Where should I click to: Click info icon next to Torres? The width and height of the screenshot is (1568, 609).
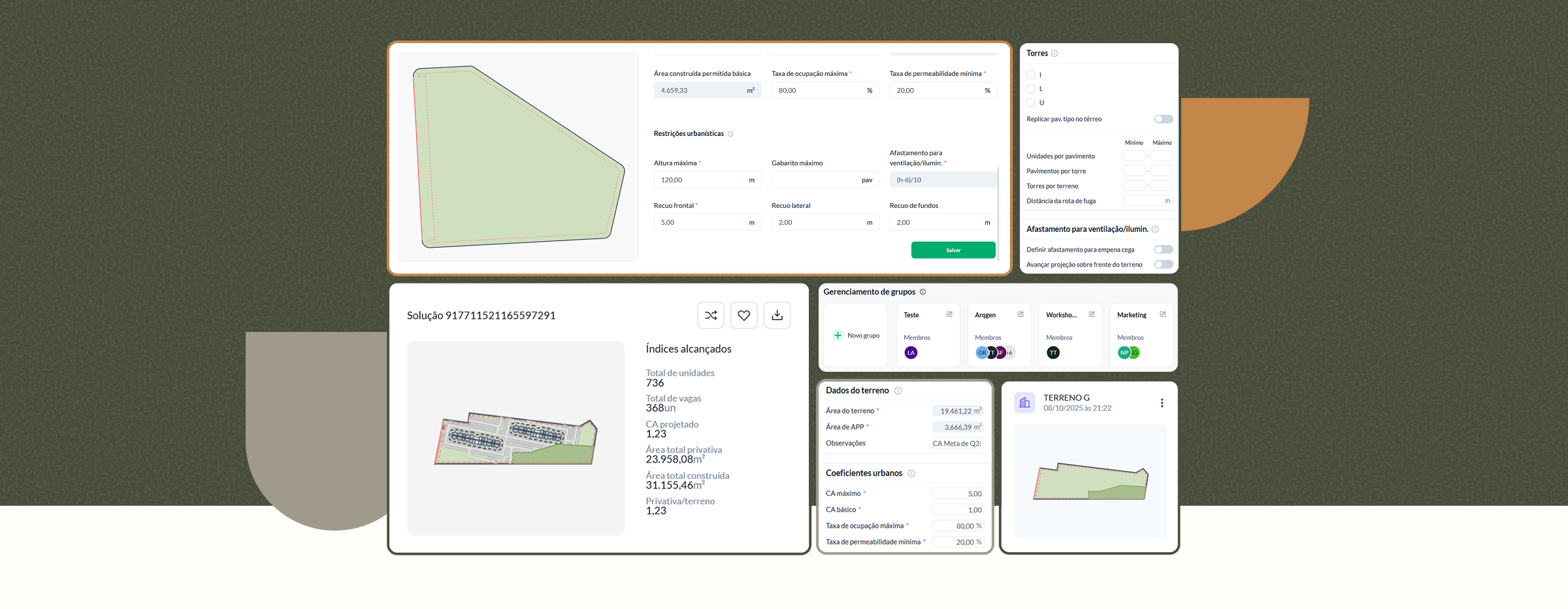(1054, 54)
